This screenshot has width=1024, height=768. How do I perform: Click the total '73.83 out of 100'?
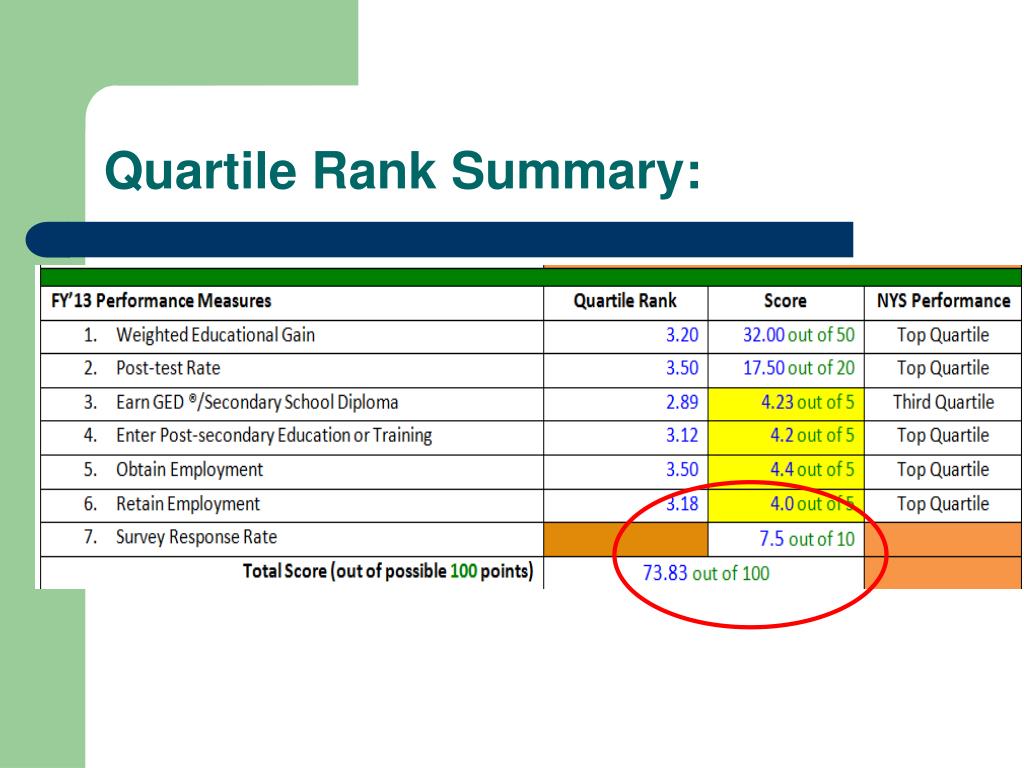pos(706,573)
